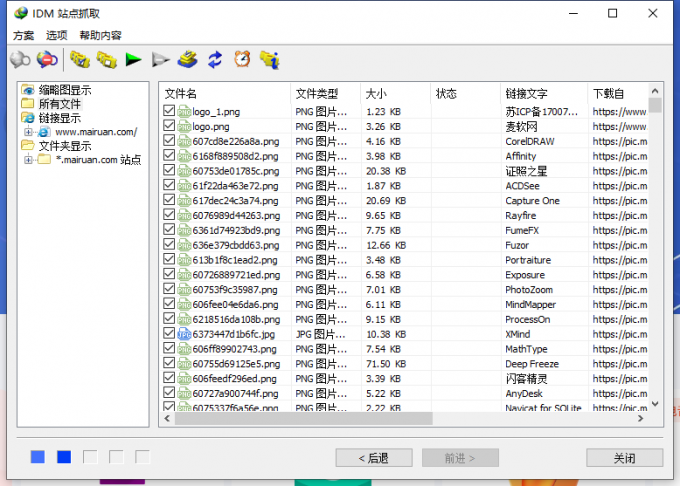The width and height of the screenshot is (680, 486).
Task: Open the 帮助内容 menu
Action: click(x=100, y=35)
